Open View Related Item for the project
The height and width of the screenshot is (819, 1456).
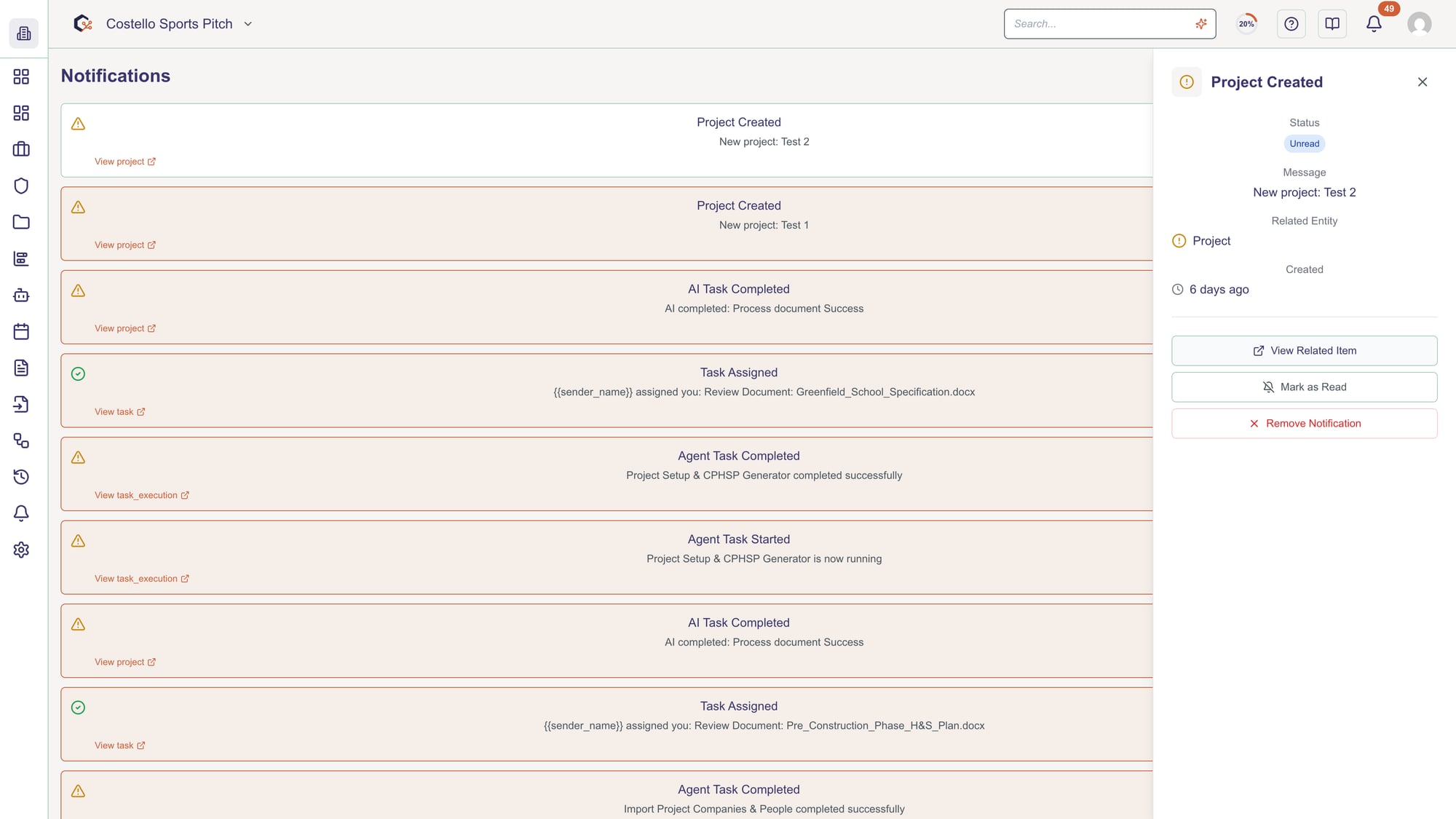tap(1304, 350)
